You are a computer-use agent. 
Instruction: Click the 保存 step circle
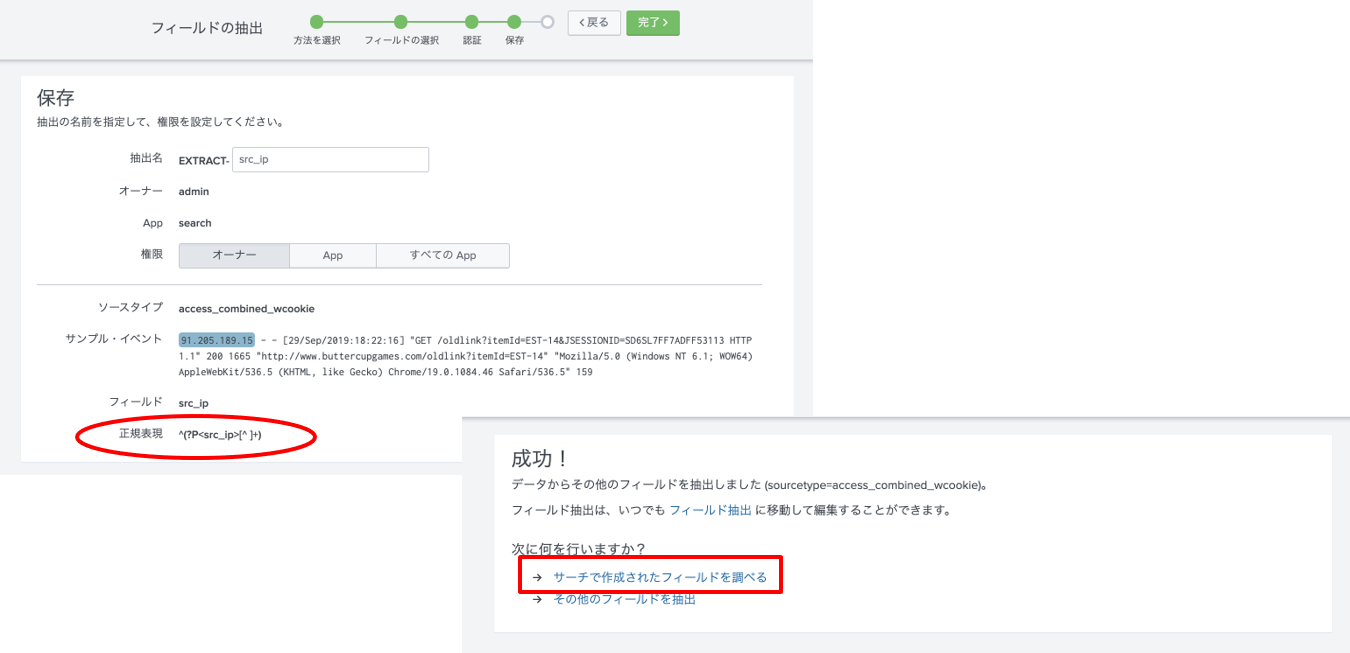(x=514, y=22)
